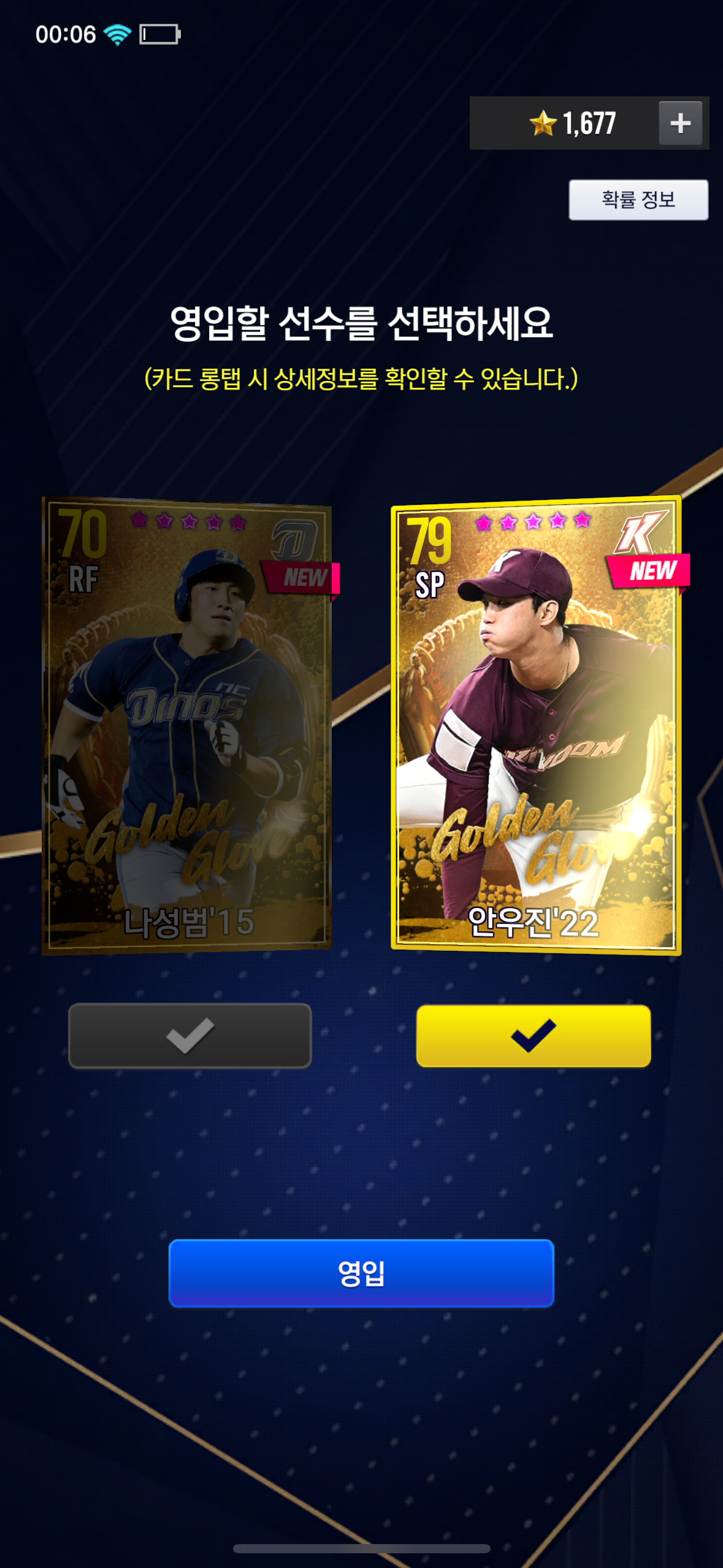
Task: Tap the plus icon to add stars
Action: pos(680,123)
